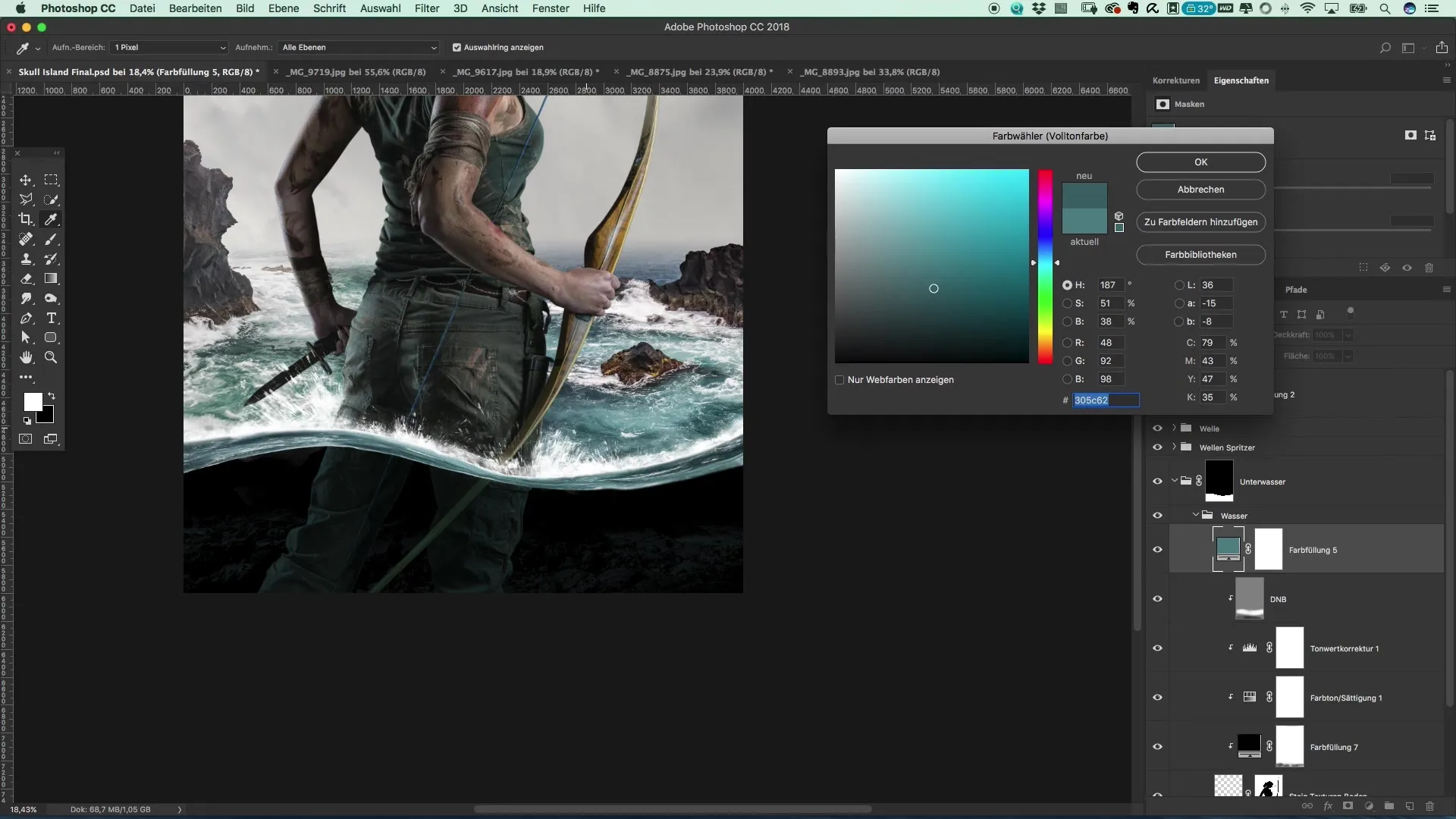Add a vector mask in Eigenschaften panel

tap(1430, 135)
